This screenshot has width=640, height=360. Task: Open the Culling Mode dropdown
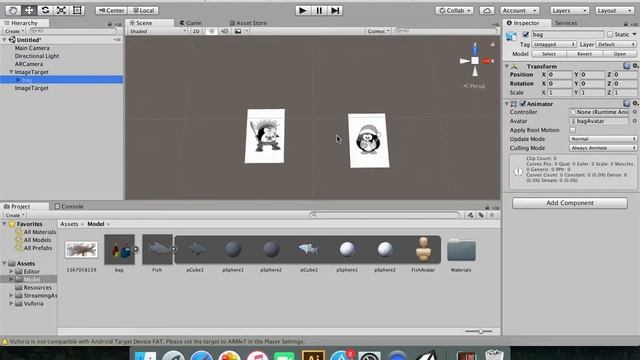603,148
